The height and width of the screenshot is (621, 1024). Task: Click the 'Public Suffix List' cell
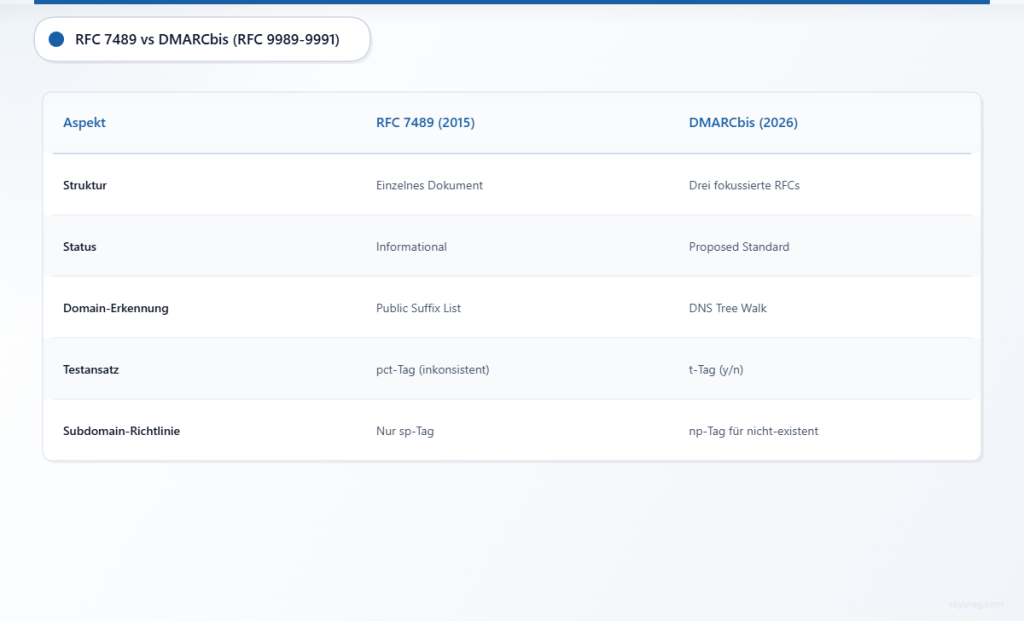418,308
